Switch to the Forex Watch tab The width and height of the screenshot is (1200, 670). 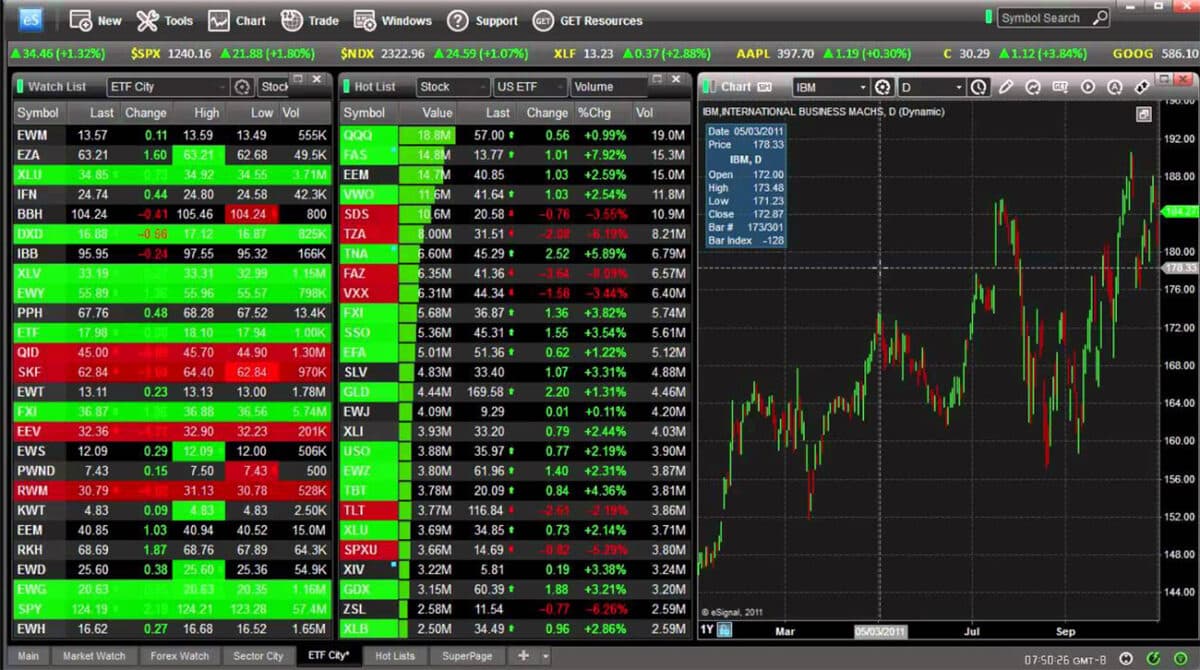[x=179, y=656]
